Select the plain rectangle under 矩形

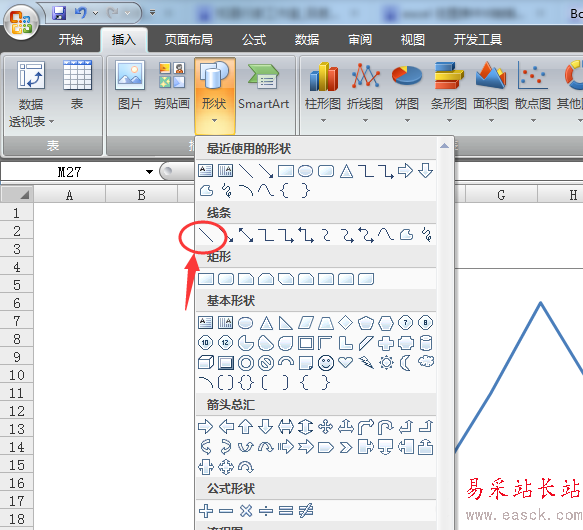[206, 279]
